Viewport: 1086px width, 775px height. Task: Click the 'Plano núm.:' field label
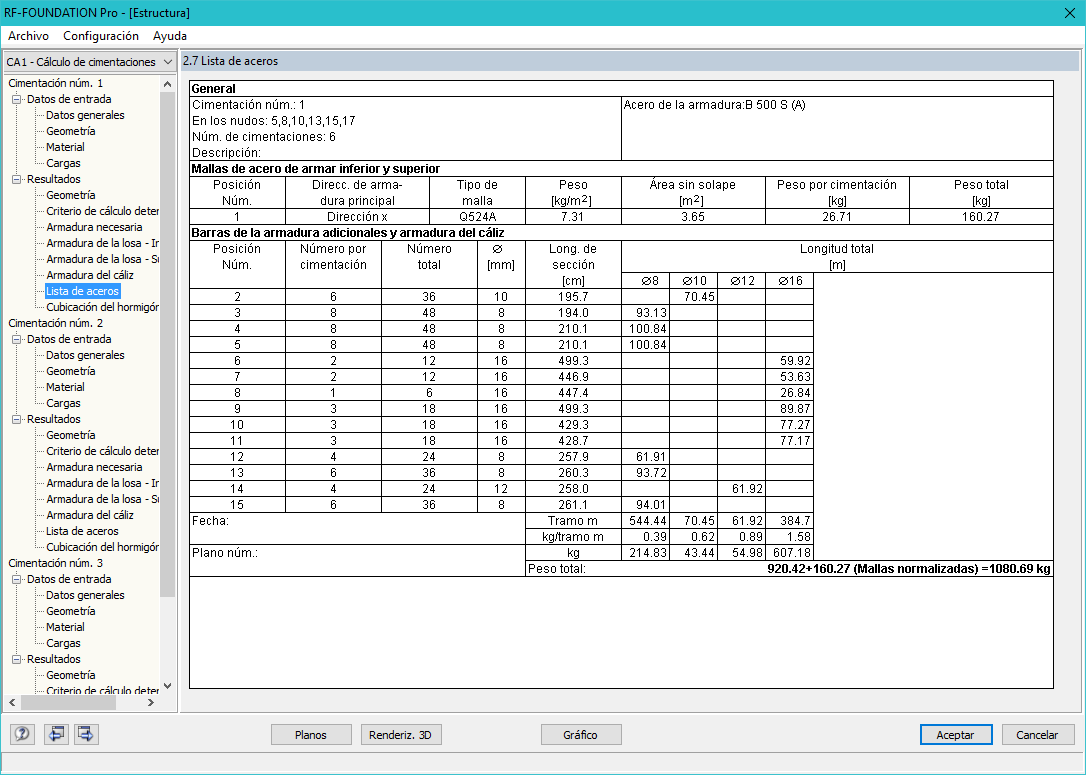225,553
